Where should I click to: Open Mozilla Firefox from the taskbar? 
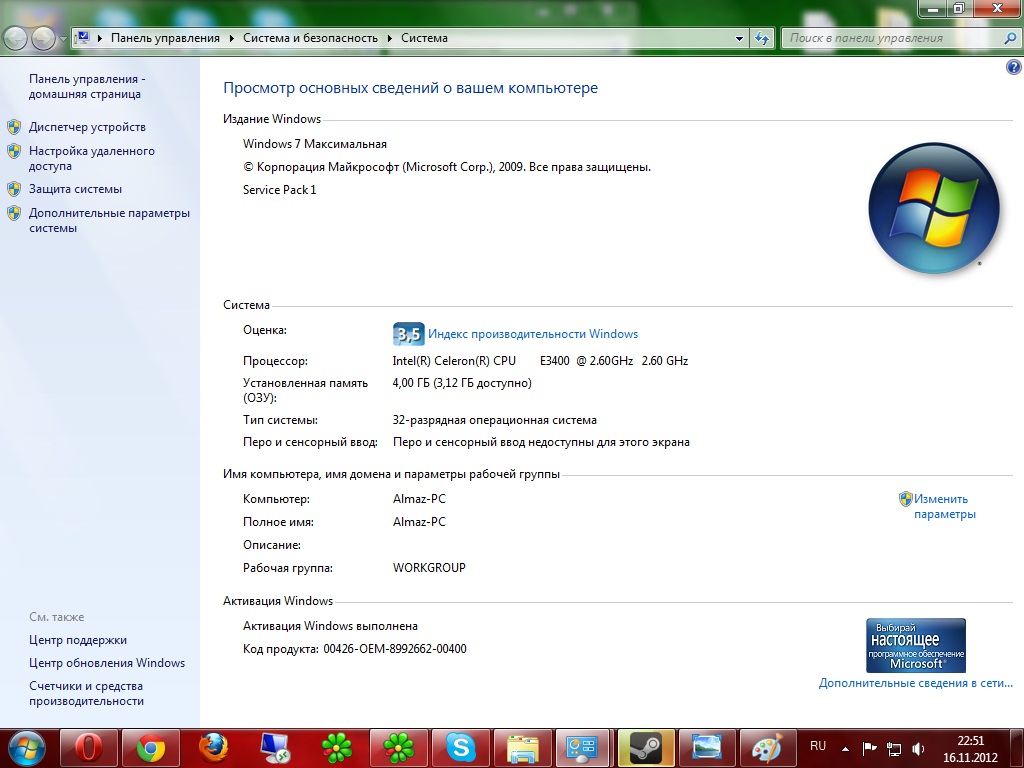(213, 748)
